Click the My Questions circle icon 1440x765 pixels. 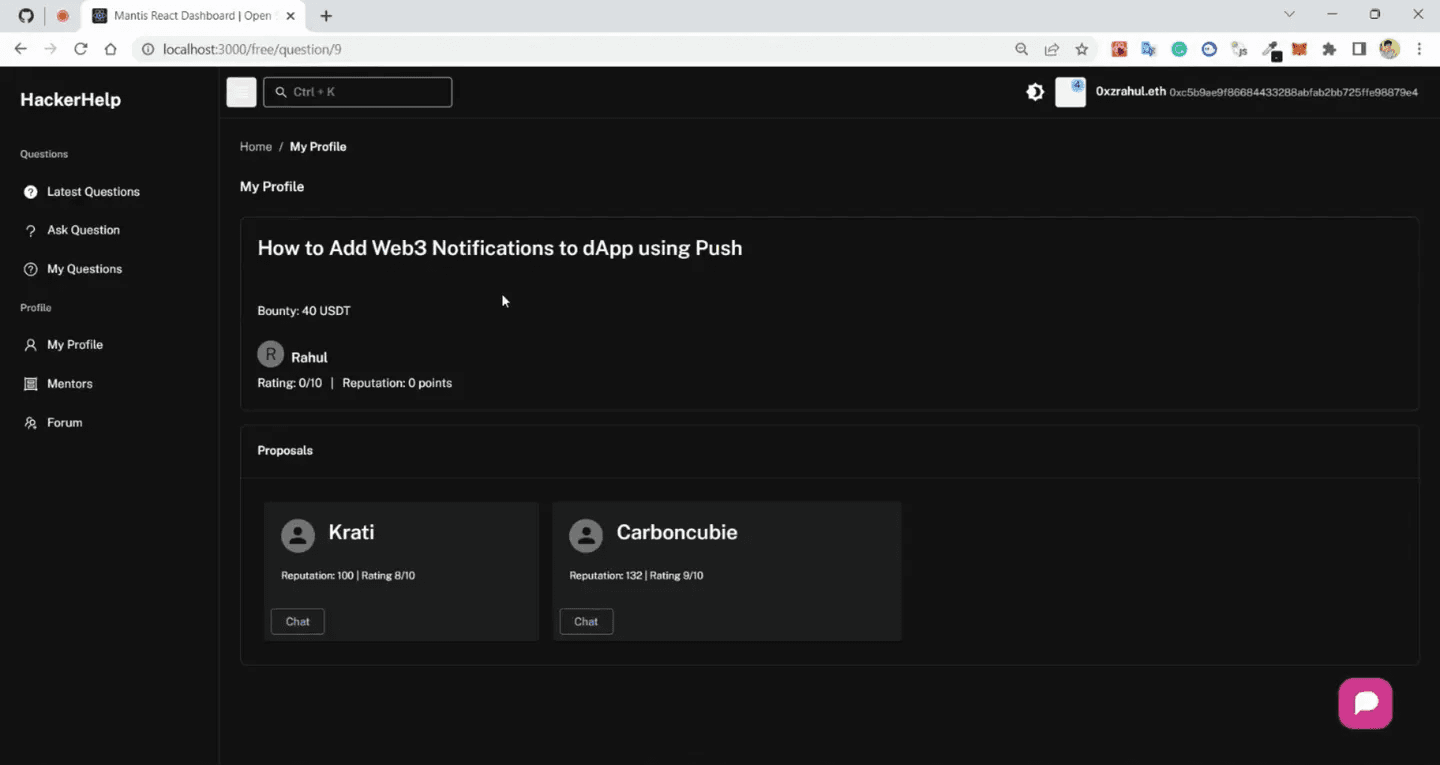(x=31, y=269)
